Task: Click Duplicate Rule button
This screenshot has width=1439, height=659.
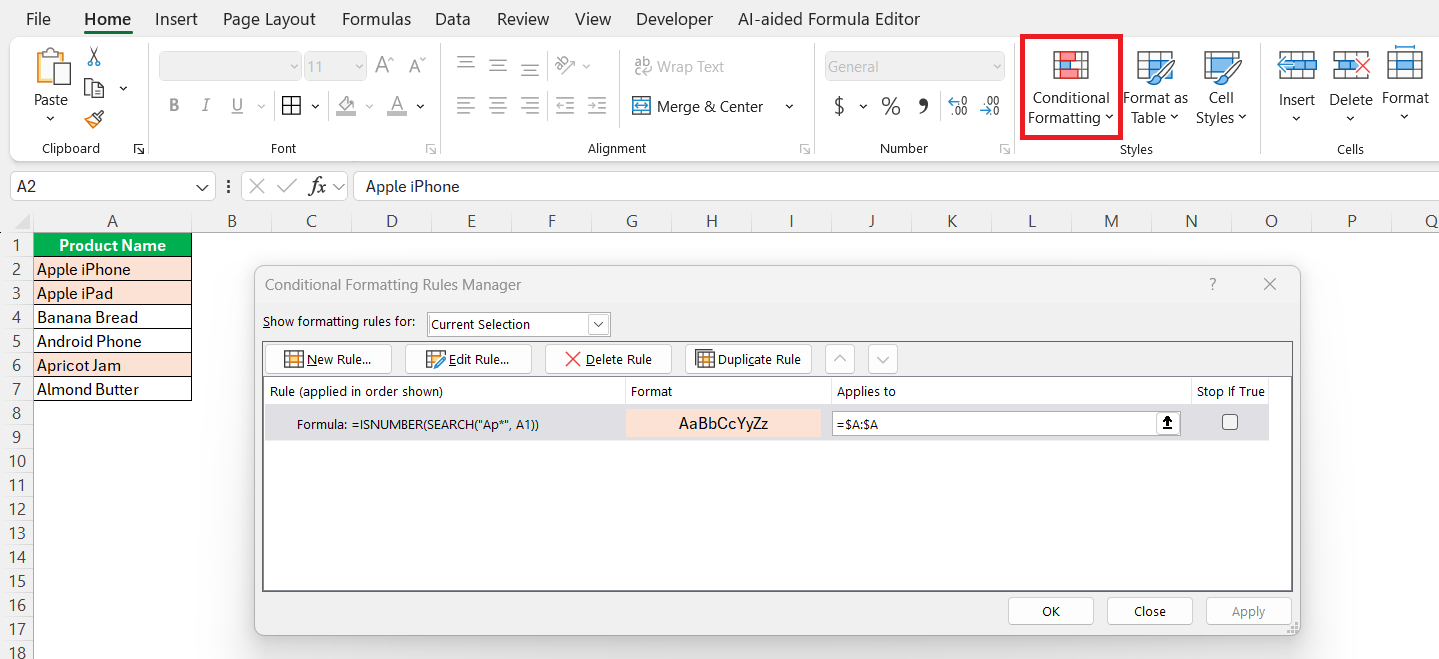Action: (748, 359)
